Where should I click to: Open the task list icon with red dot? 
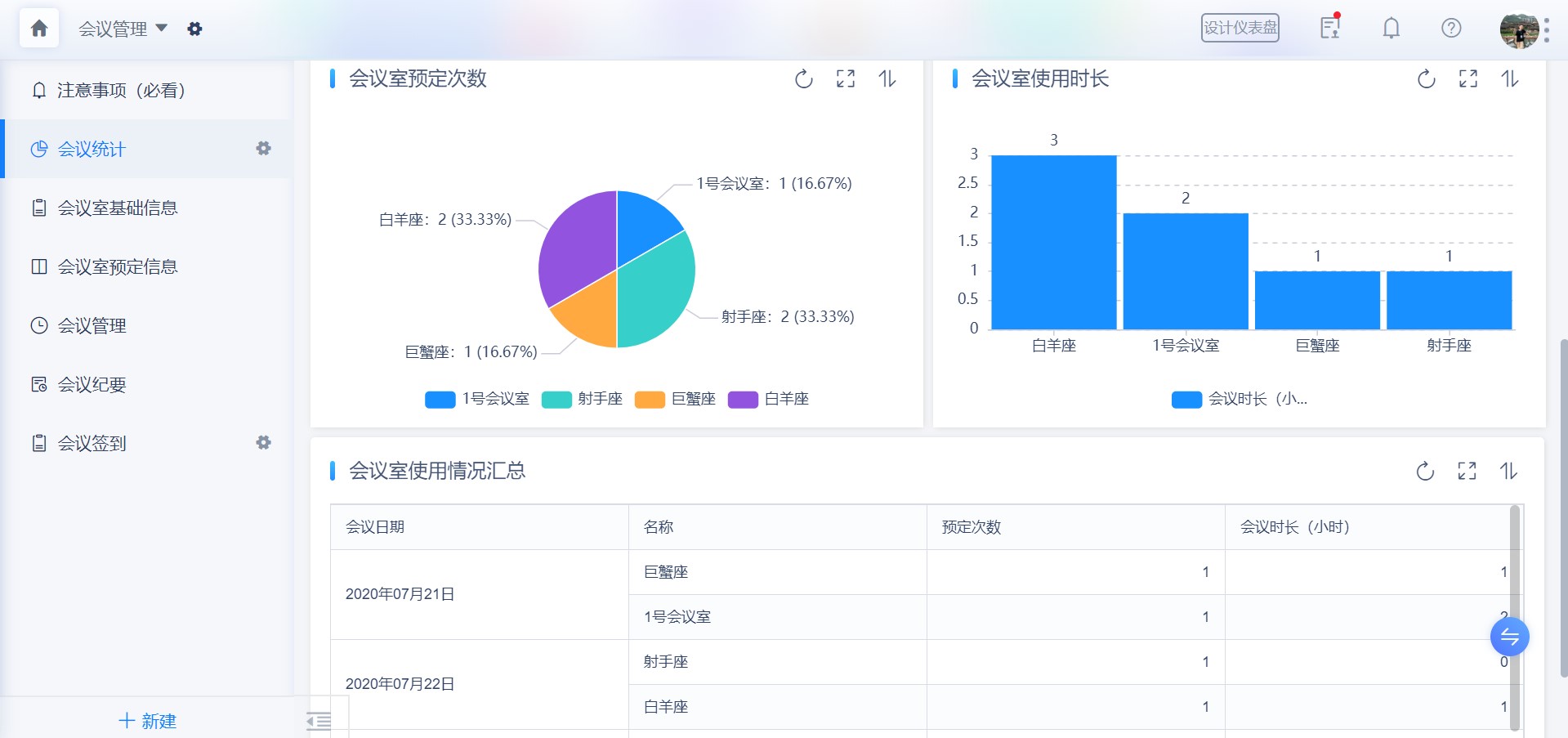point(1330,28)
